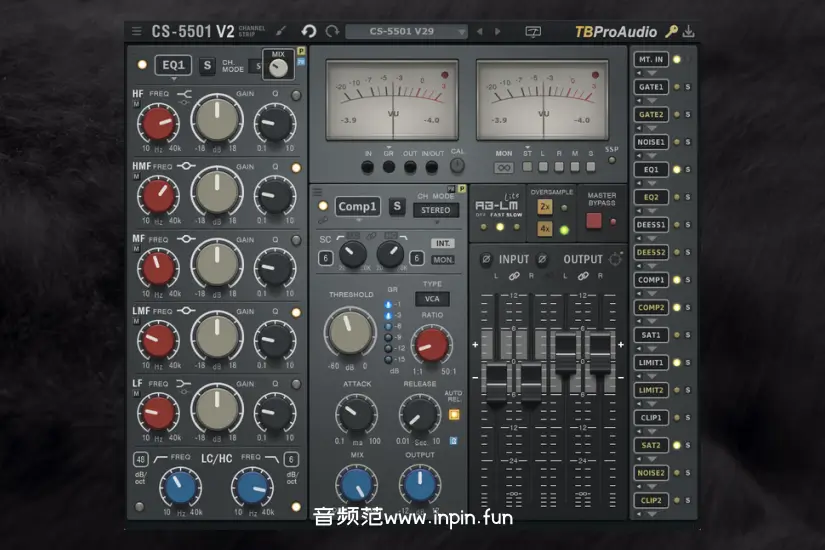This screenshot has height=550, width=825.
Task: Click the stereo link icon under MON
Action: (505, 167)
